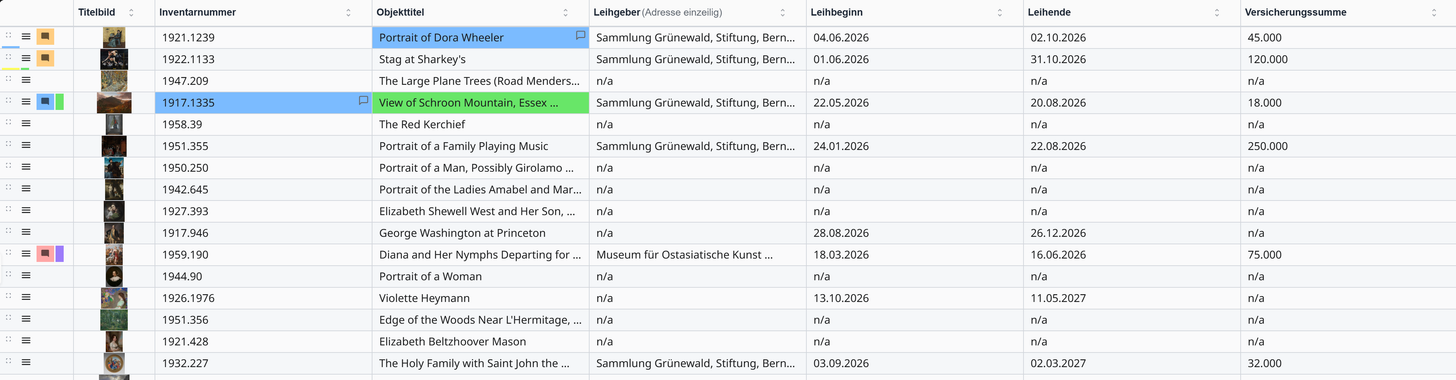1456x380 pixels.
Task: Open orange comment icon in row 1922.1133
Action: pos(45,59)
